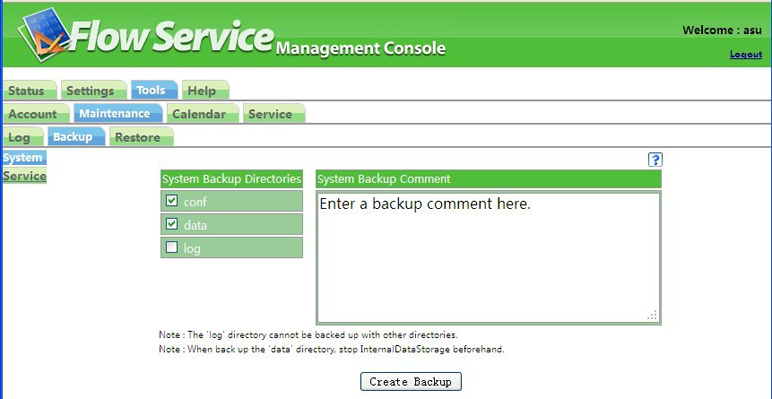
Task: Switch to the Restore tab
Action: (x=141, y=136)
